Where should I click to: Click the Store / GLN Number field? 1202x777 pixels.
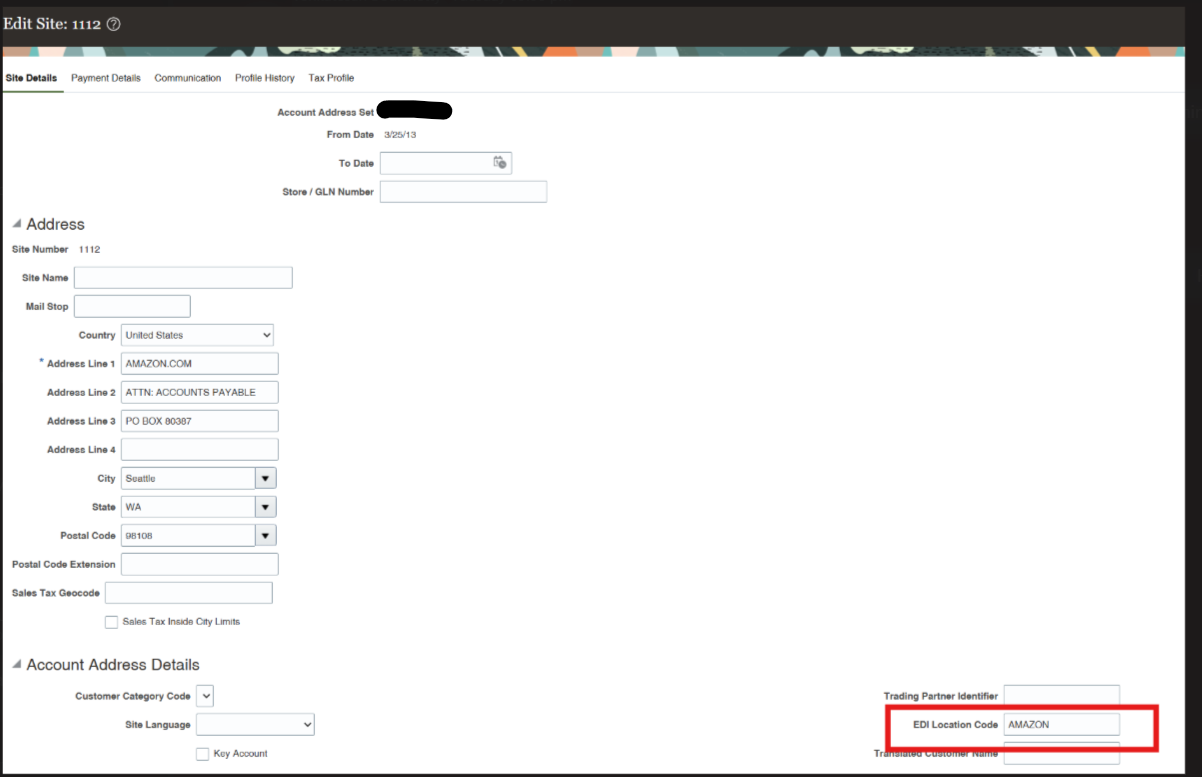pos(463,191)
